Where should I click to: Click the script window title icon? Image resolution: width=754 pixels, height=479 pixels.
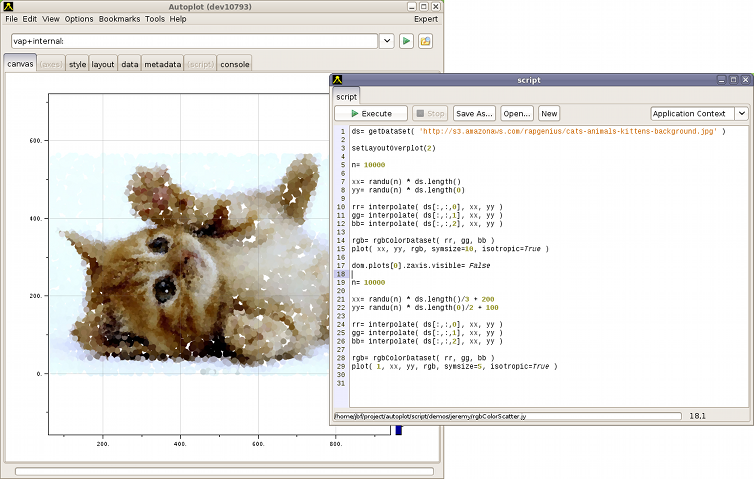pos(338,80)
